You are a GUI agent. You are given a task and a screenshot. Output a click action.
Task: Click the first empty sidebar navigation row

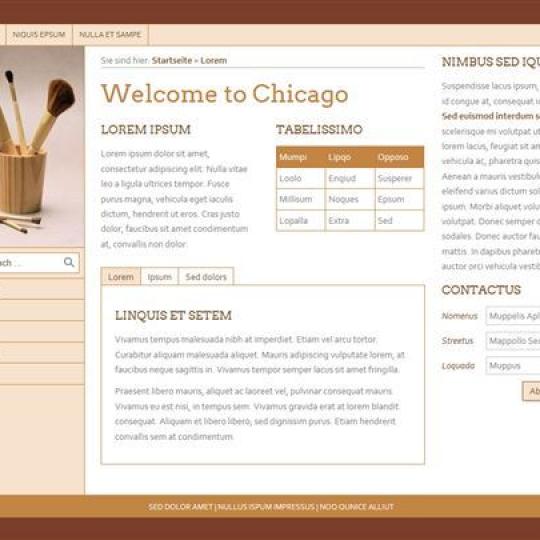tap(42, 289)
